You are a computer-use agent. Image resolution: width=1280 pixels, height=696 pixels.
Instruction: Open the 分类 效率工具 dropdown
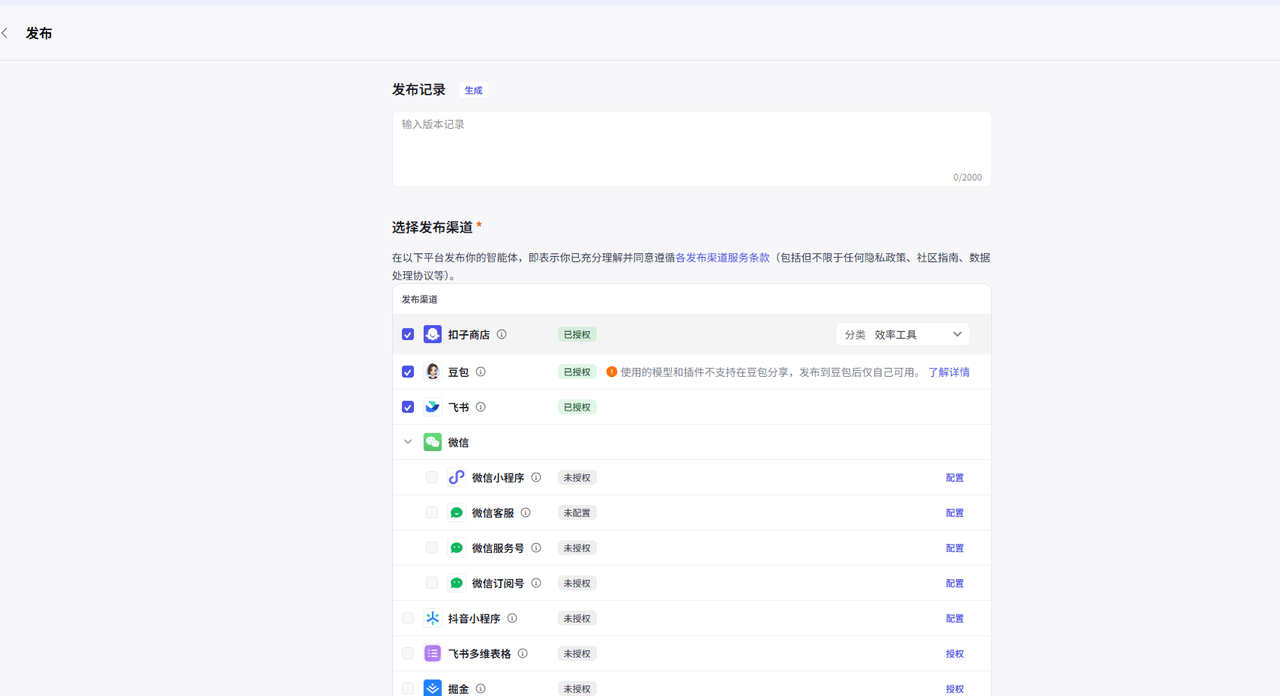pos(903,334)
